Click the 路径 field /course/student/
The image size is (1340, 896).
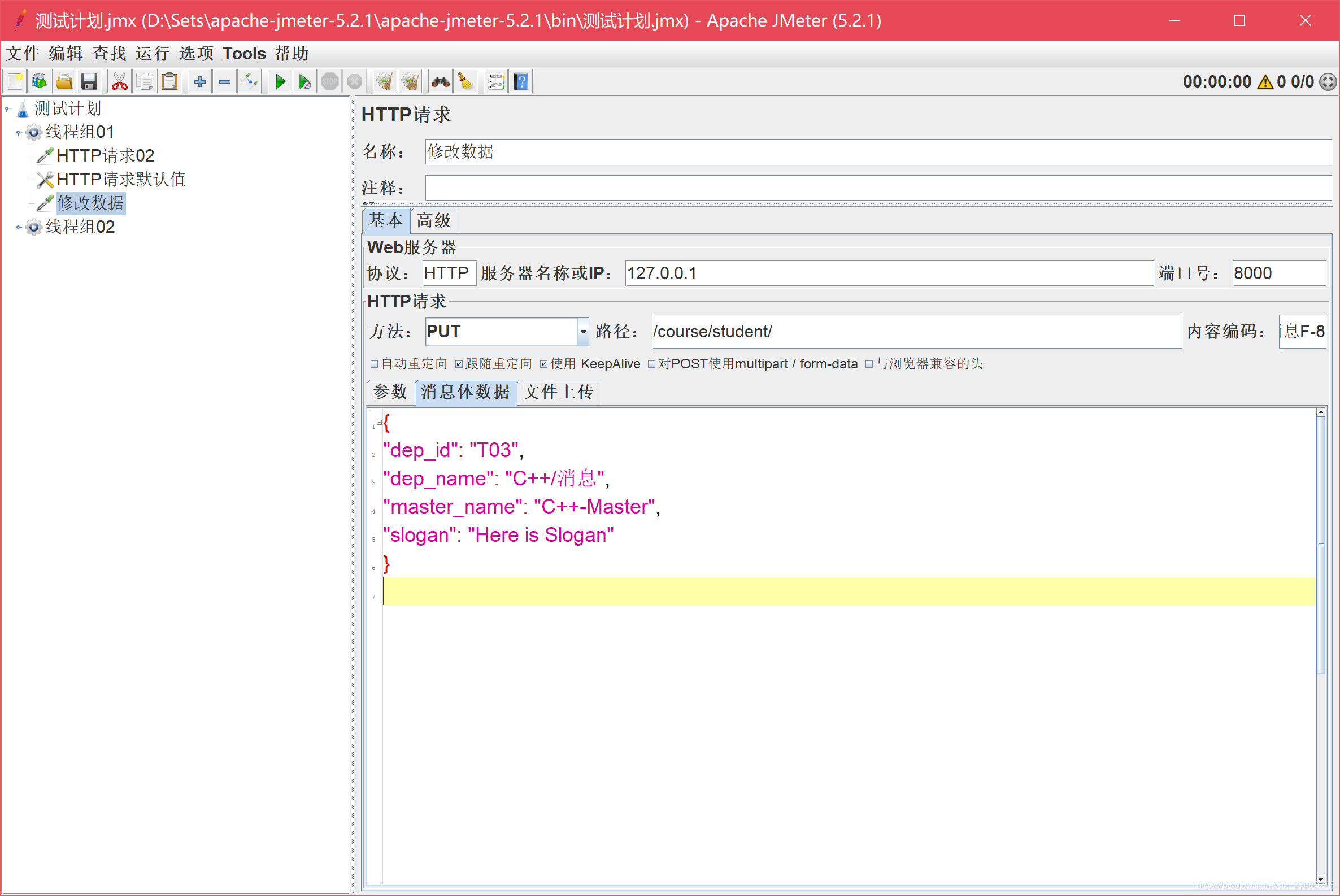click(916, 332)
